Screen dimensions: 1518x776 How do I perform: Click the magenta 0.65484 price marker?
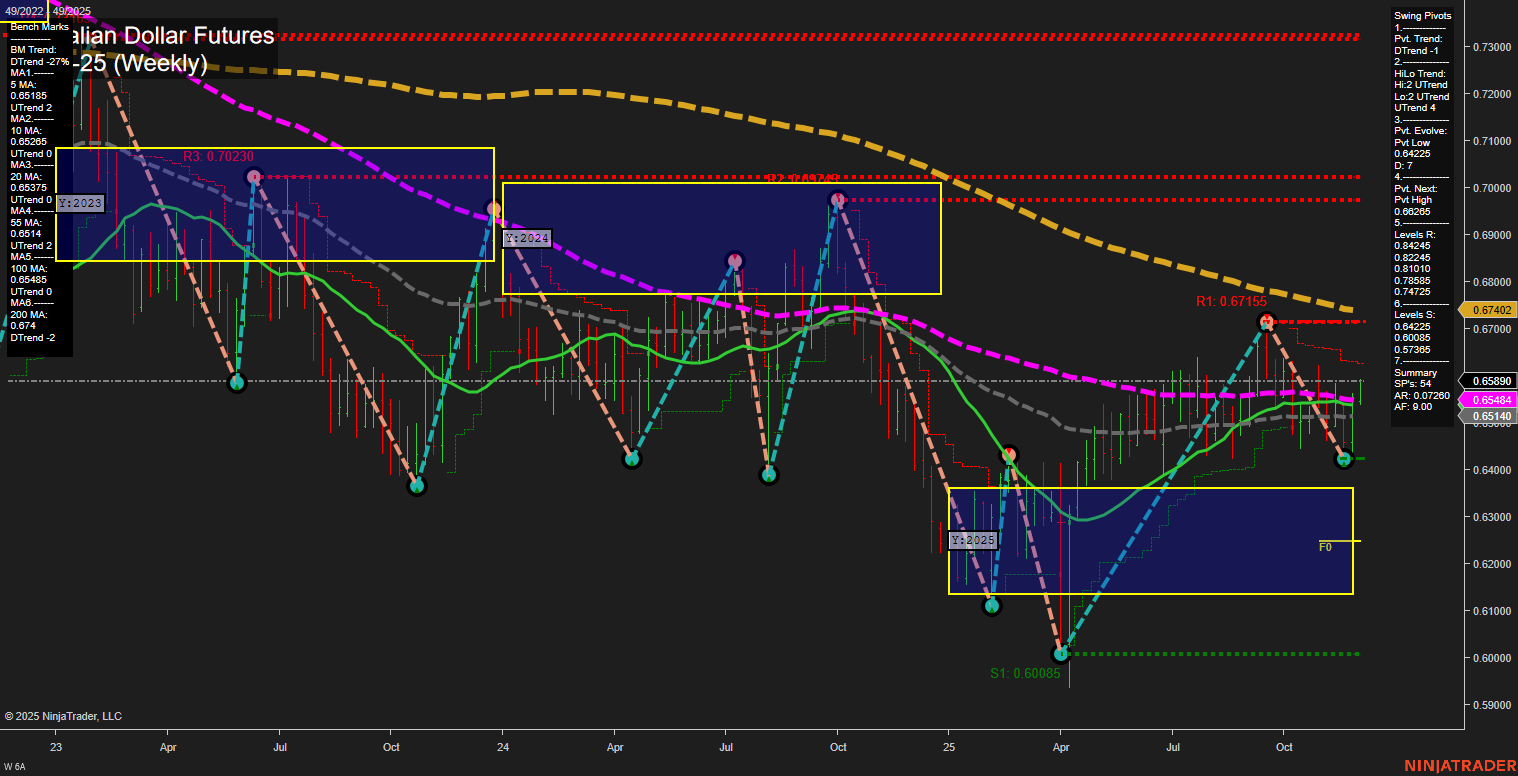[1490, 400]
